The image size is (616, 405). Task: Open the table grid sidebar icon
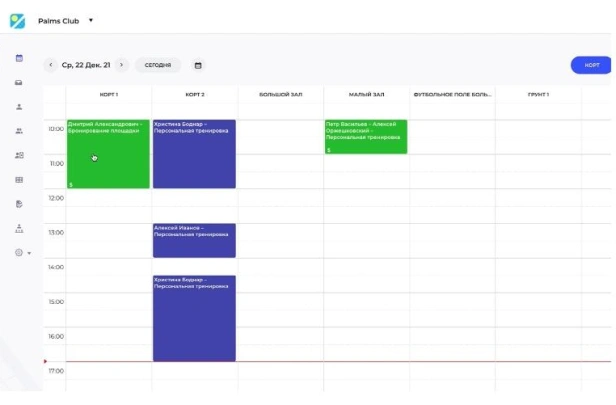[19, 180]
